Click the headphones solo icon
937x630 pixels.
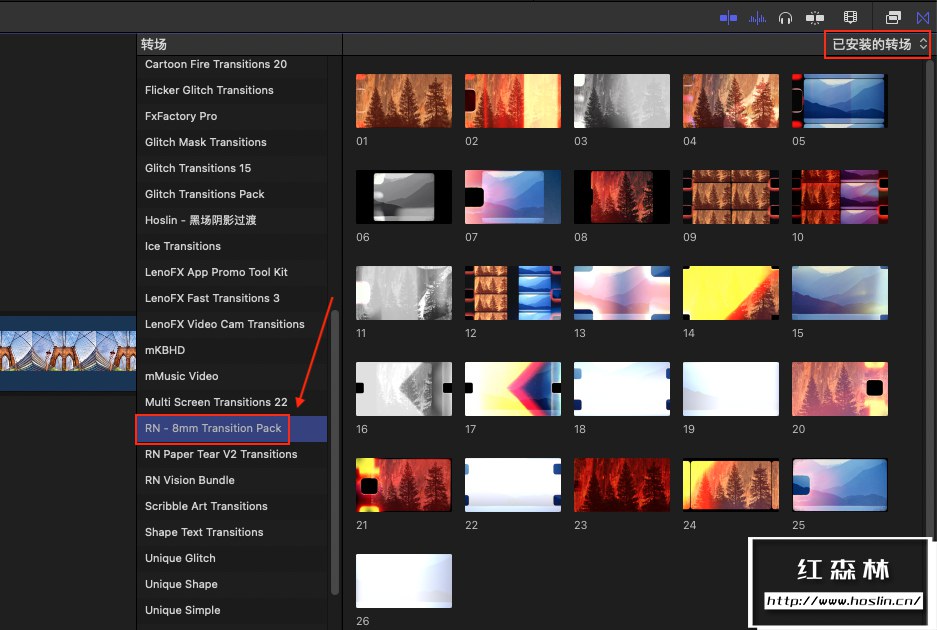(x=786, y=17)
